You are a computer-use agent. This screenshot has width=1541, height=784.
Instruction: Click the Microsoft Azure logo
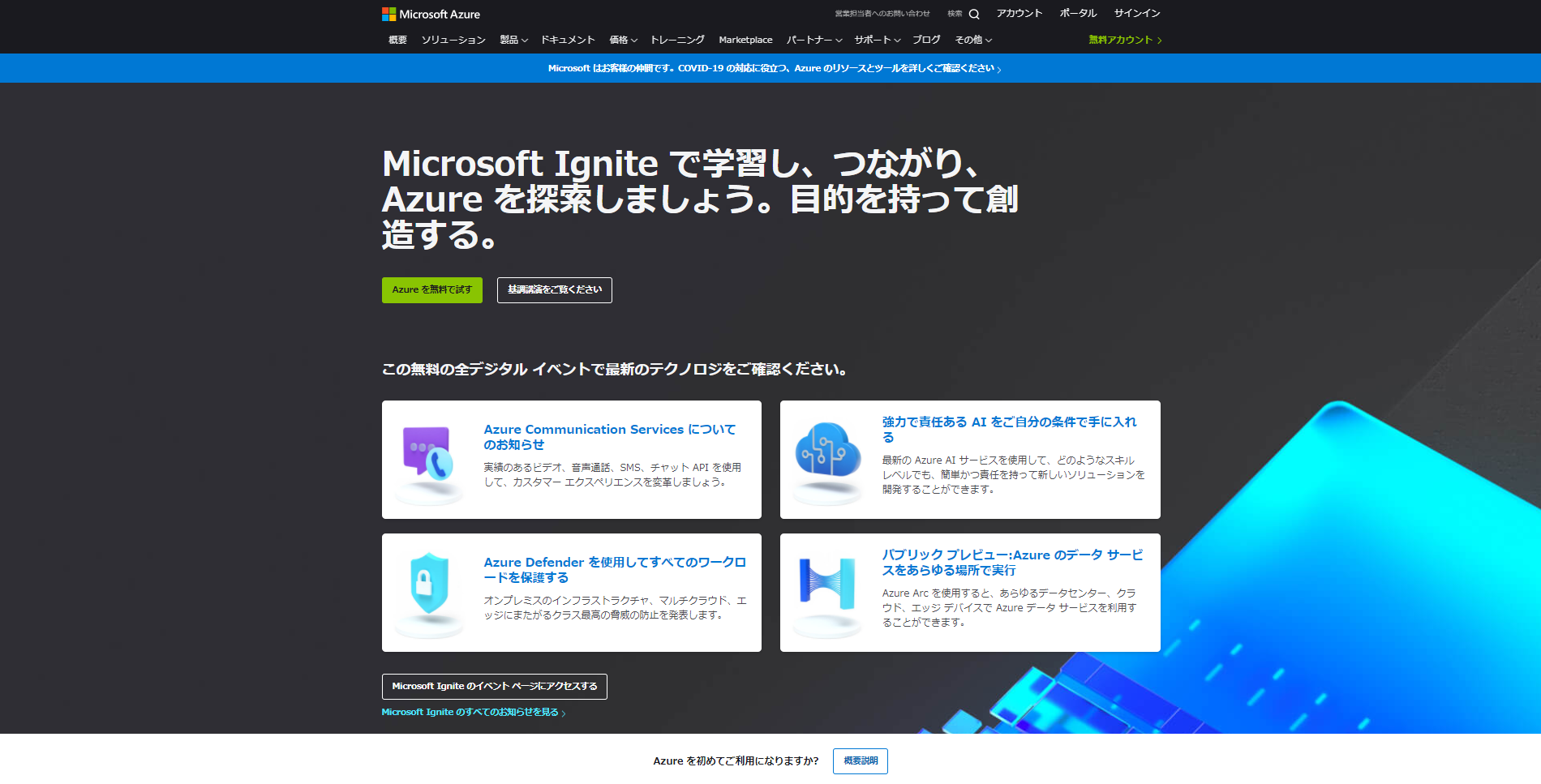(x=431, y=14)
